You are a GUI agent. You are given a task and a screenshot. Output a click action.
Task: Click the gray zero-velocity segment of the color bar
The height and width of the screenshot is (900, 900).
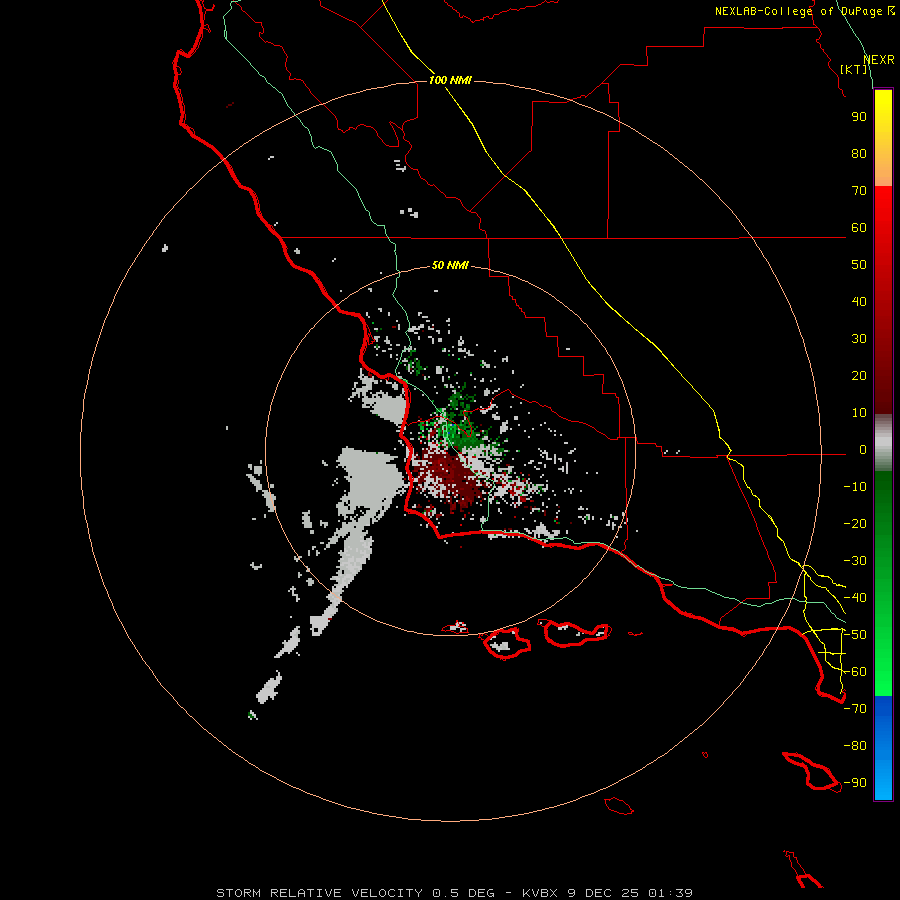[x=883, y=443]
